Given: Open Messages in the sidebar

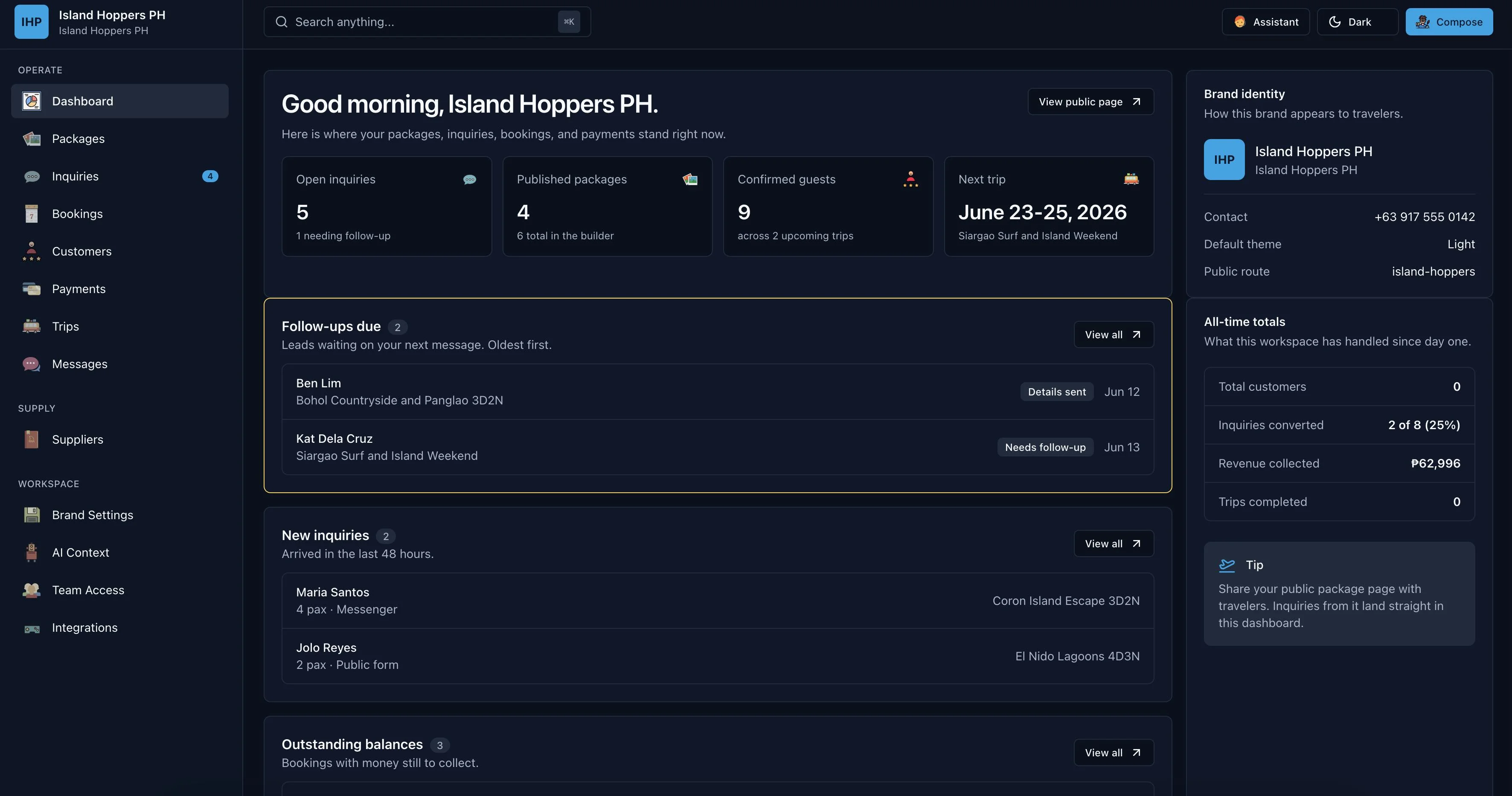Looking at the screenshot, I should tap(120, 364).
